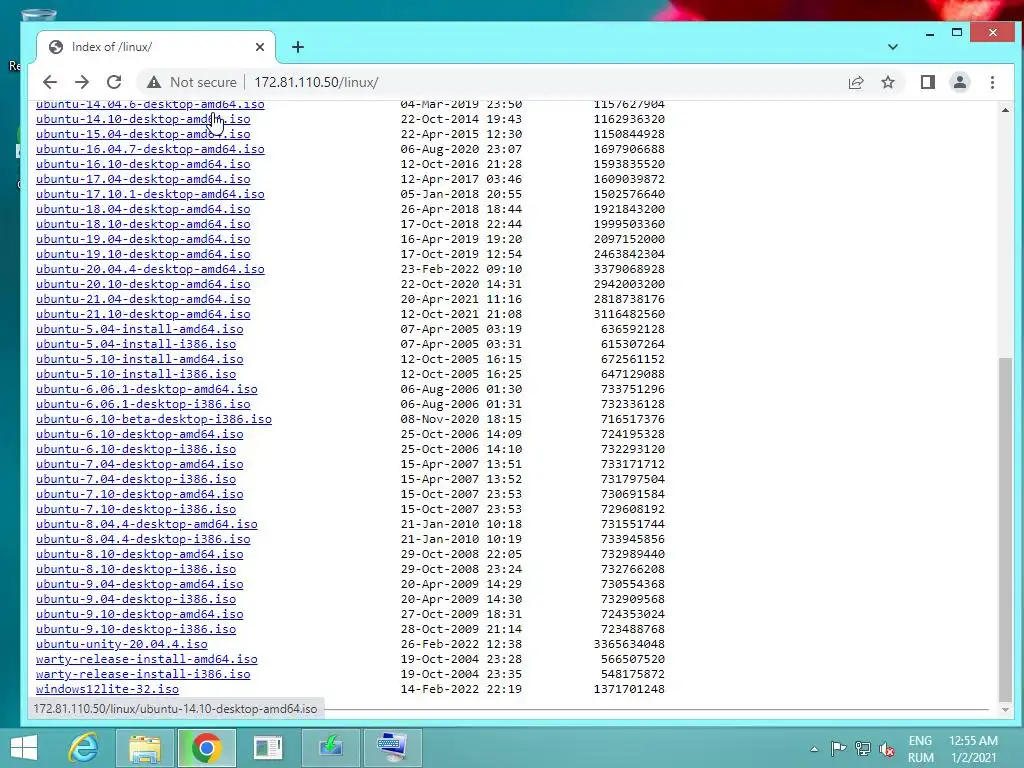Open a new tab with plus button
1024x768 pixels.
298,47
